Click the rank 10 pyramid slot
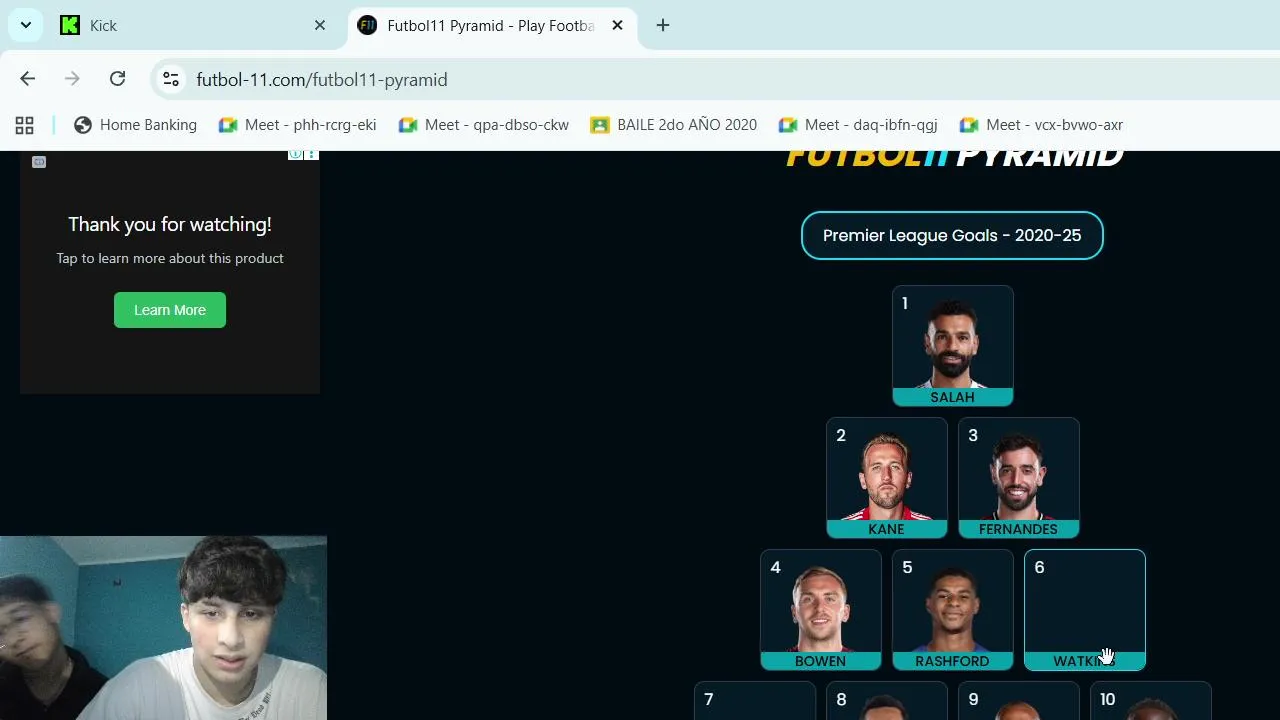1280x720 pixels. point(1151,701)
